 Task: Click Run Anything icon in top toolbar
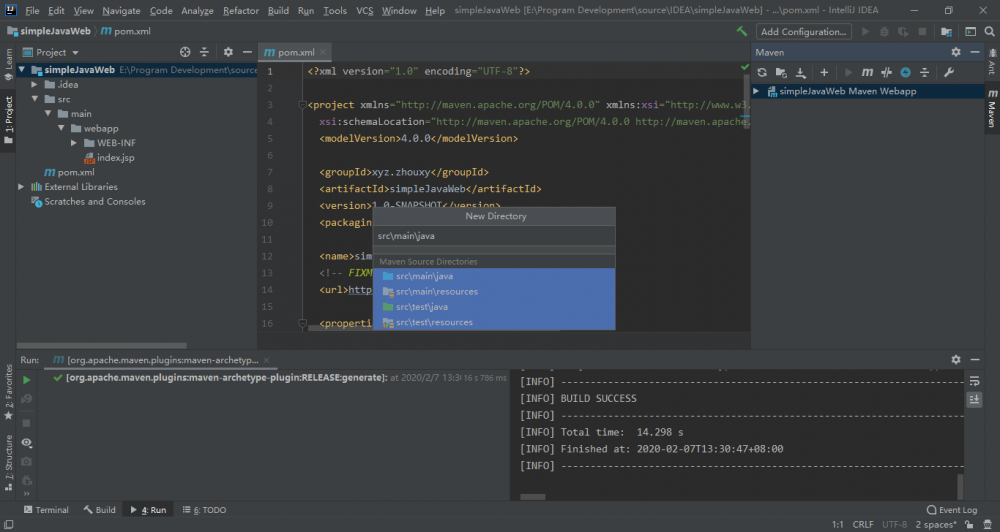971,31
